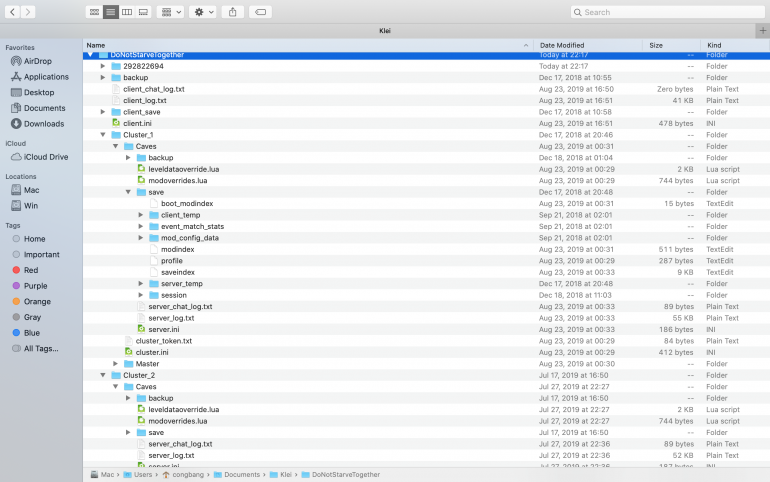
Task: Open Applications in sidebar
Action: coord(46,77)
